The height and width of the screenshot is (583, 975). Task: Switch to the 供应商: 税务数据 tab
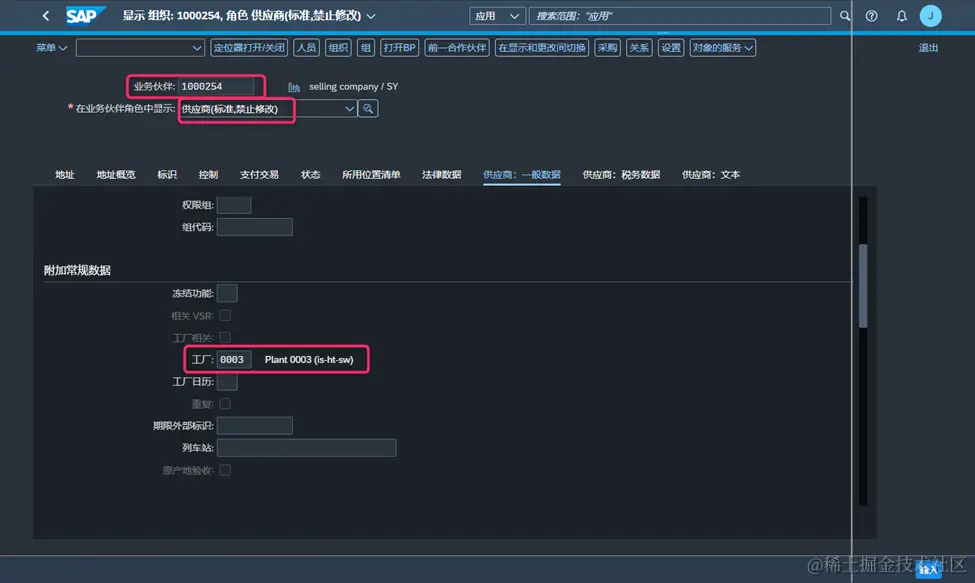point(621,175)
